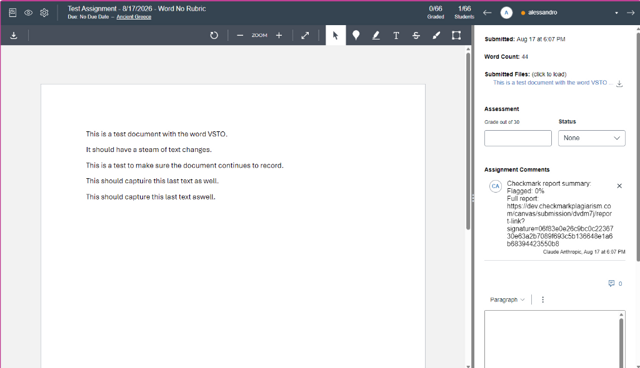Click the student avatar for alessandro
Viewport: 640px width, 368px height.
(506, 13)
